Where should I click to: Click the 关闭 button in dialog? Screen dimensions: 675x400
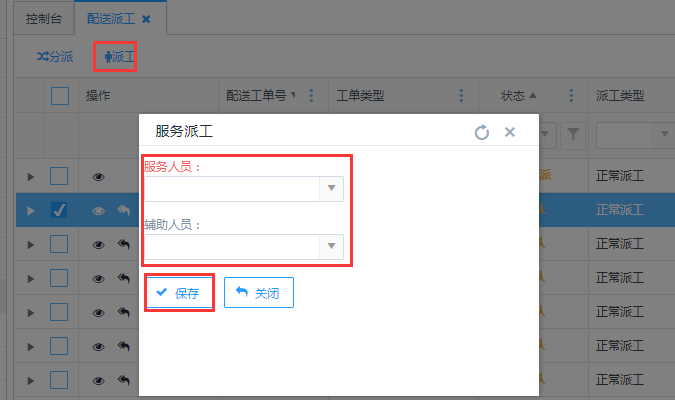tap(258, 293)
